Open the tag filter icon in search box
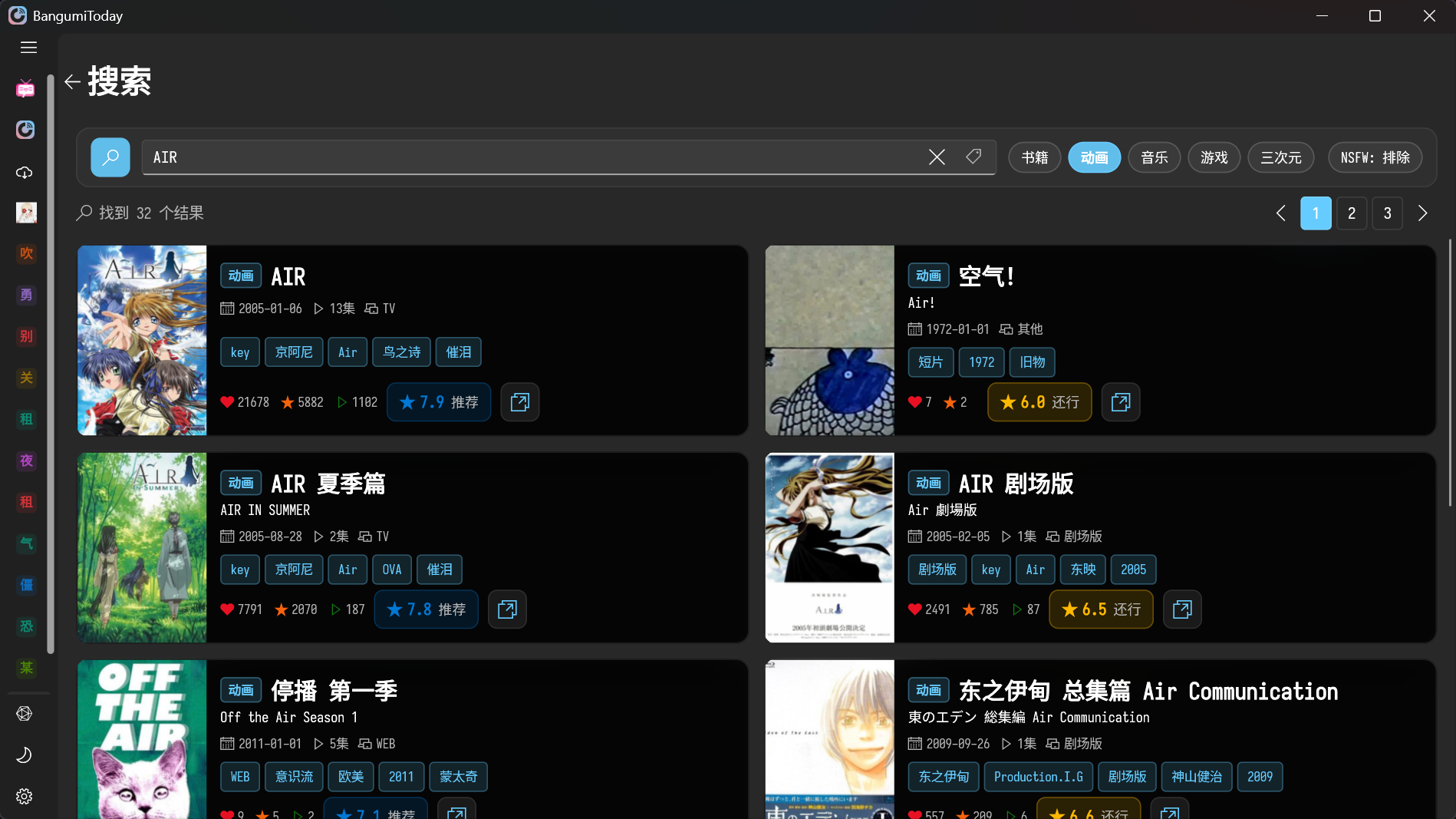This screenshot has height=819, width=1456. (x=973, y=157)
